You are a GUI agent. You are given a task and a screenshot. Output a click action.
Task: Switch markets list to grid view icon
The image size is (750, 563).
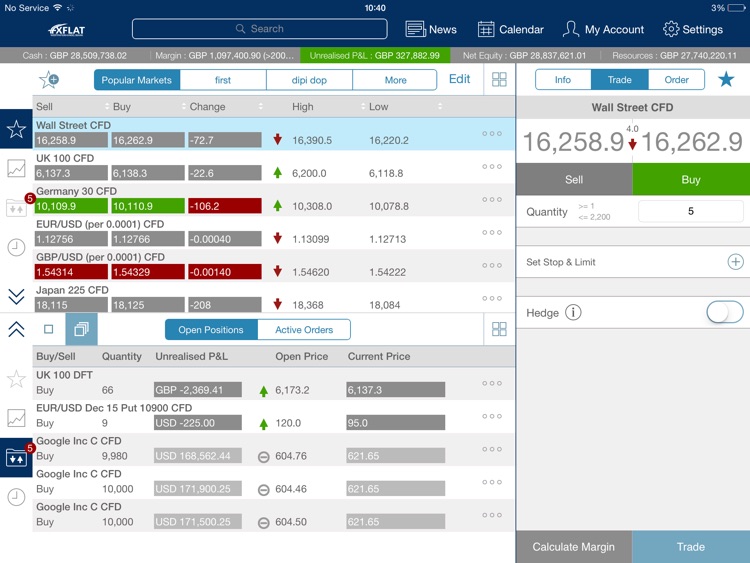point(499,79)
